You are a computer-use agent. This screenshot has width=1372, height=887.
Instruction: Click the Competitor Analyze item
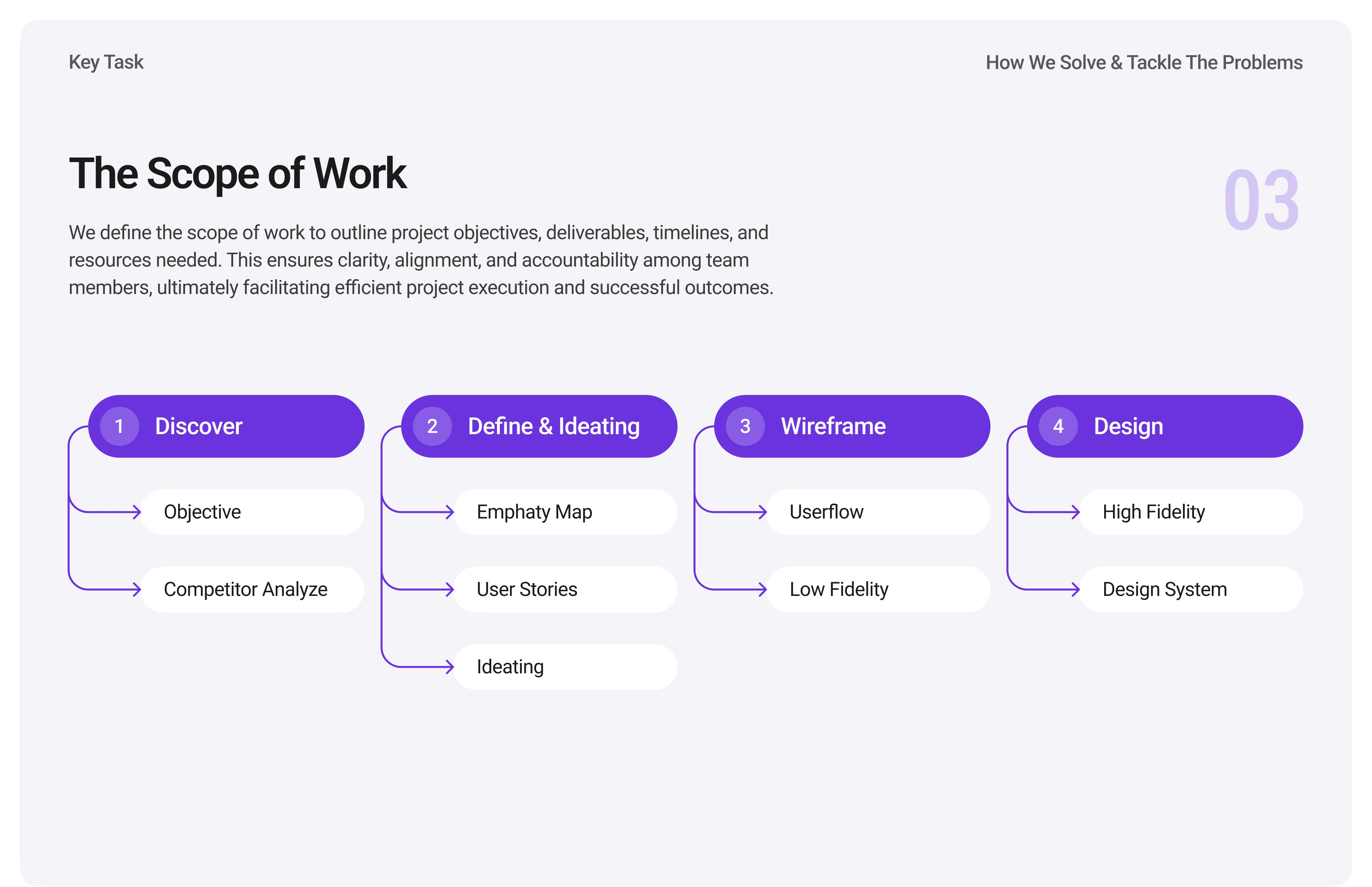(x=252, y=589)
